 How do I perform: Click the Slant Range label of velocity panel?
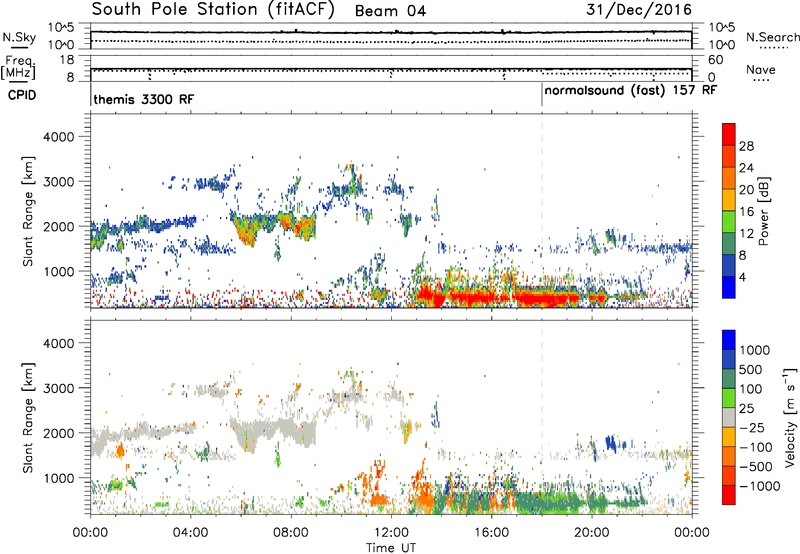pos(28,418)
